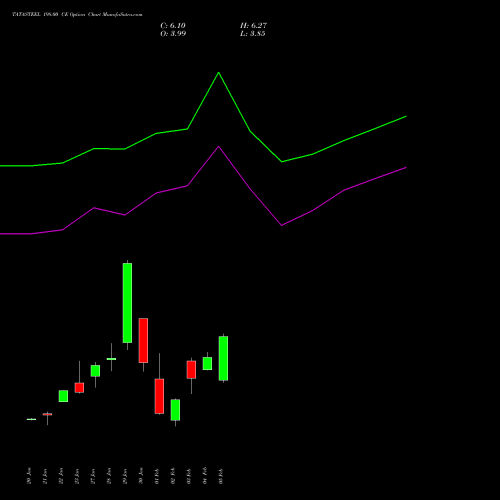Image resolution: width=500 pixels, height=500 pixels.
Task: Click the last green candle above 05 Feb
Action: coord(223,358)
